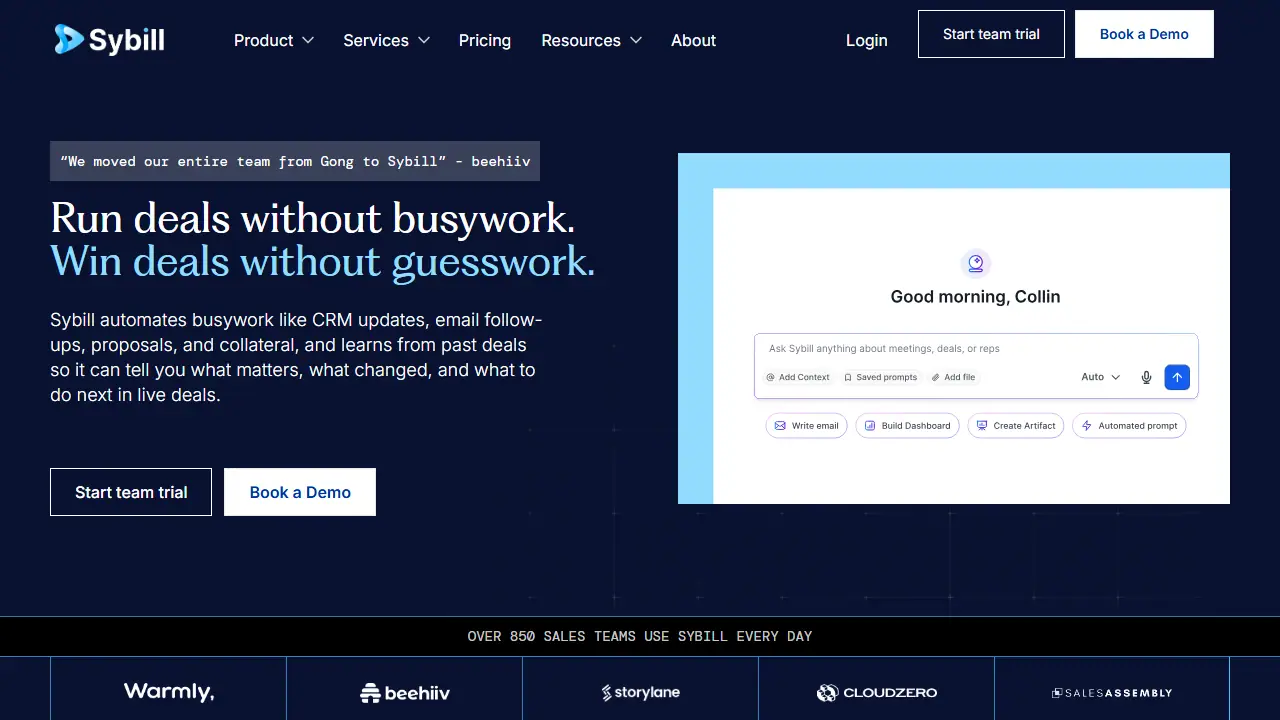Click the beehiiv testimonial quote banner

(295, 161)
